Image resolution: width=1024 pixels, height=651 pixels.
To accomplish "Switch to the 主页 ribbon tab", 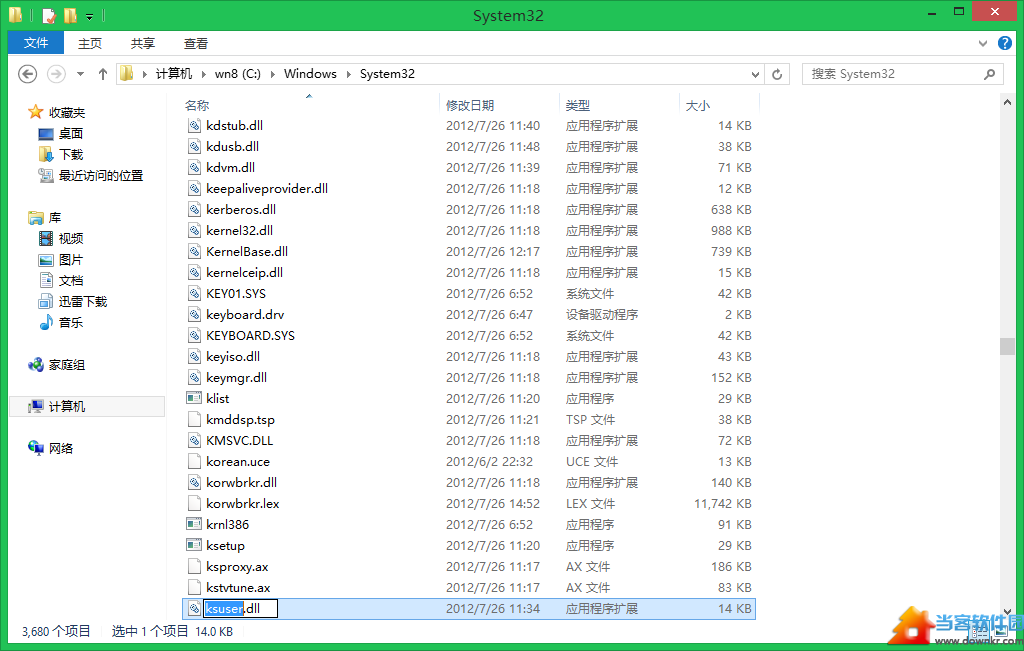I will pyautogui.click(x=89, y=43).
